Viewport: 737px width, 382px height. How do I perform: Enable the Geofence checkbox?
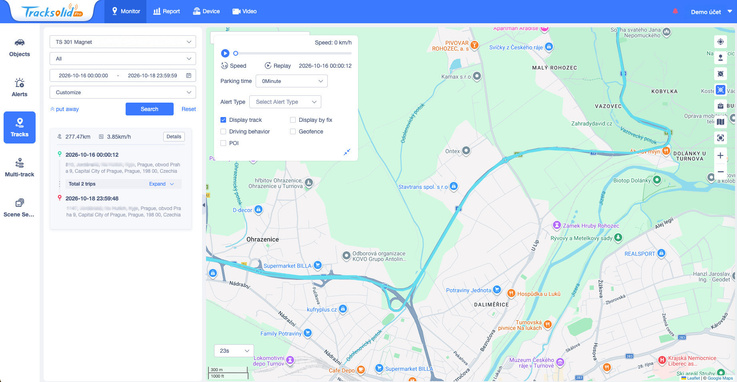pos(293,132)
